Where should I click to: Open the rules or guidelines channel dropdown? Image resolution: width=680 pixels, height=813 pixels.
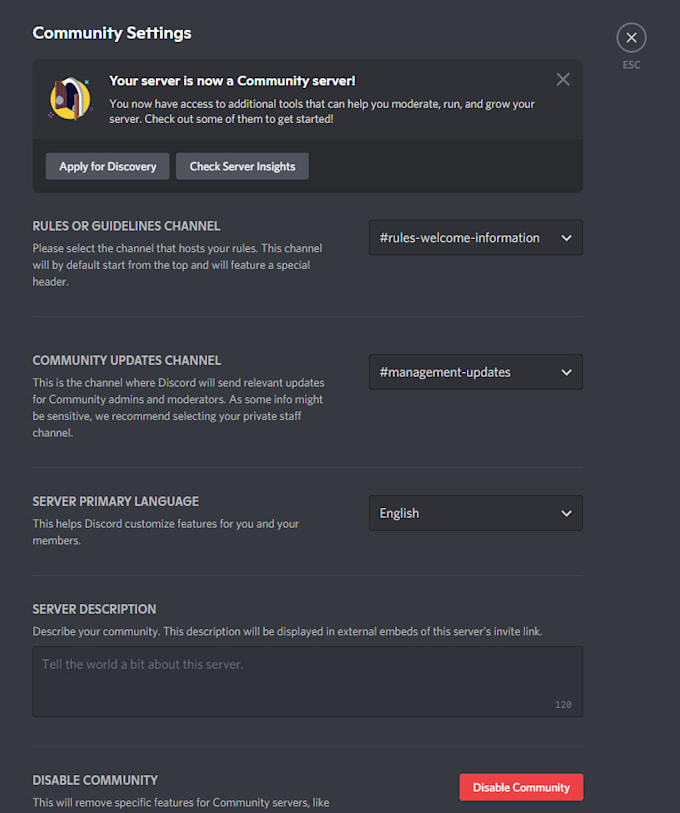(x=475, y=237)
